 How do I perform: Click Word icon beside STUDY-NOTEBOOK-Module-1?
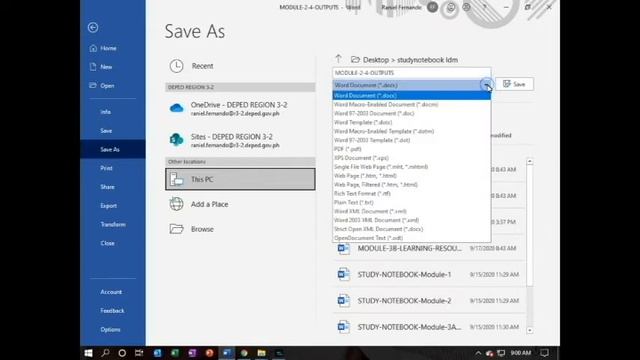click(344, 274)
